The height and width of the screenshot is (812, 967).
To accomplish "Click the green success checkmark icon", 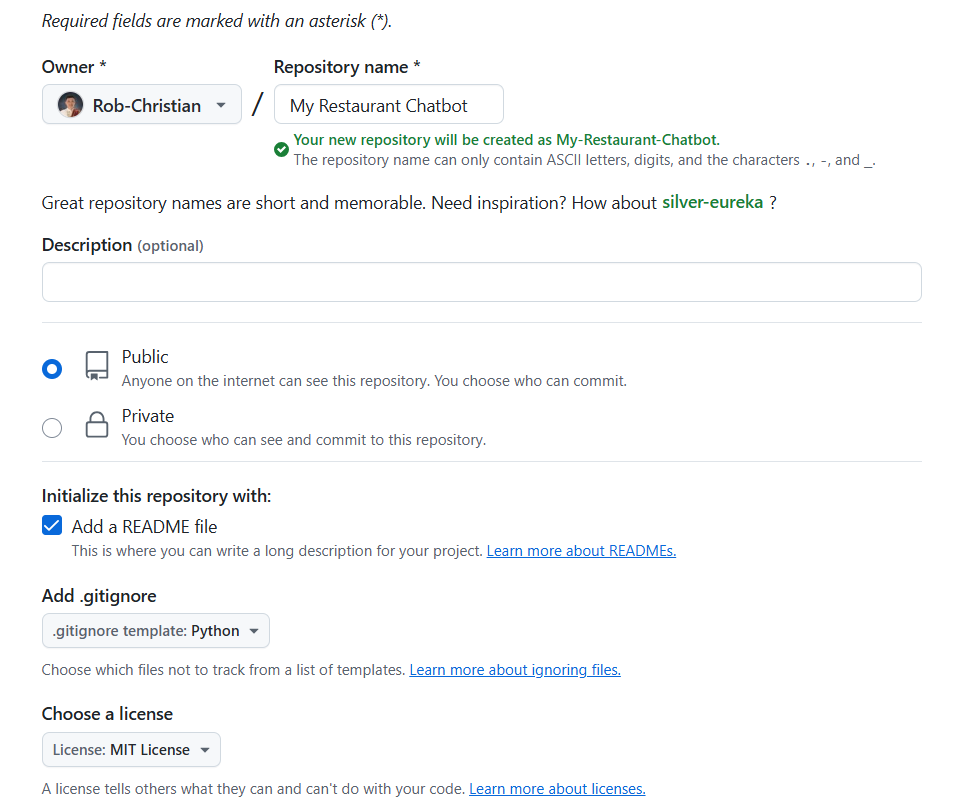I will pos(281,149).
